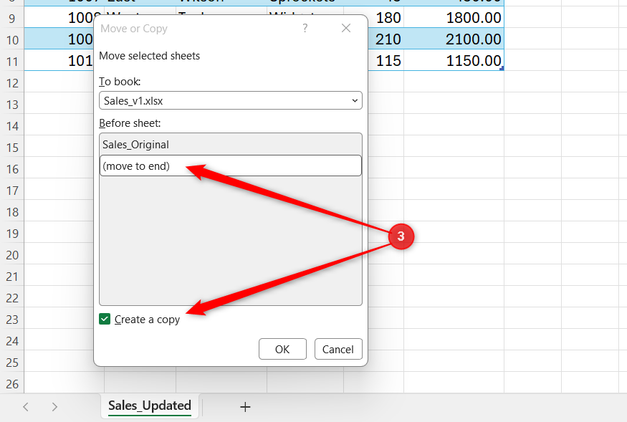
Task: Click cell containing 1800.00
Action: point(454,18)
